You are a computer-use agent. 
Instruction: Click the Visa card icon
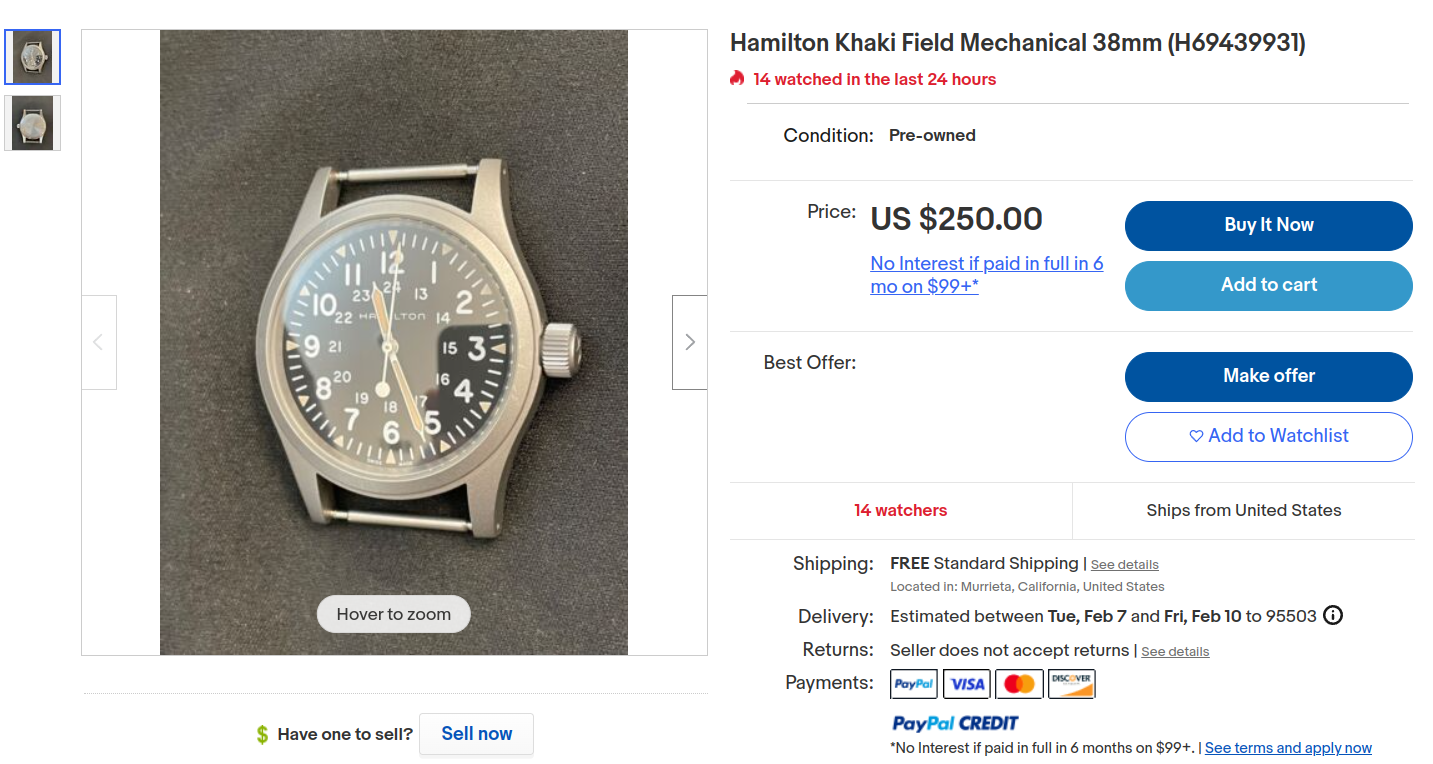click(x=966, y=684)
